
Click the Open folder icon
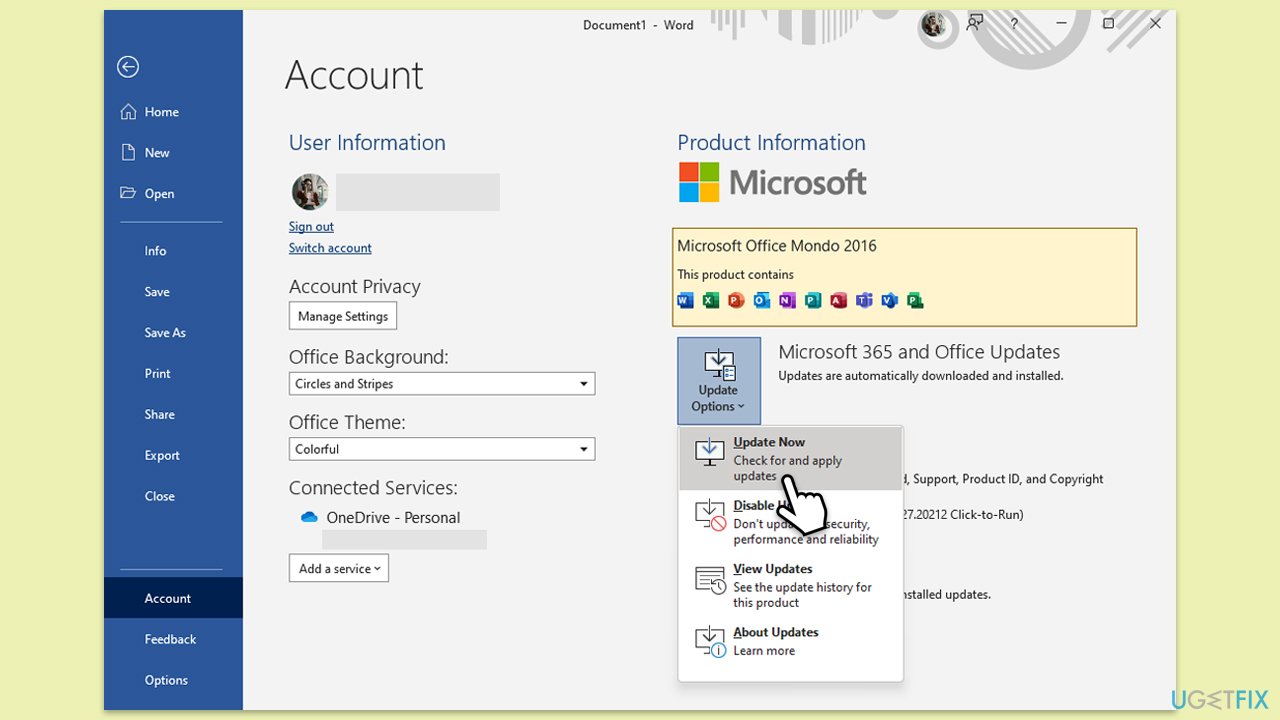coord(128,194)
